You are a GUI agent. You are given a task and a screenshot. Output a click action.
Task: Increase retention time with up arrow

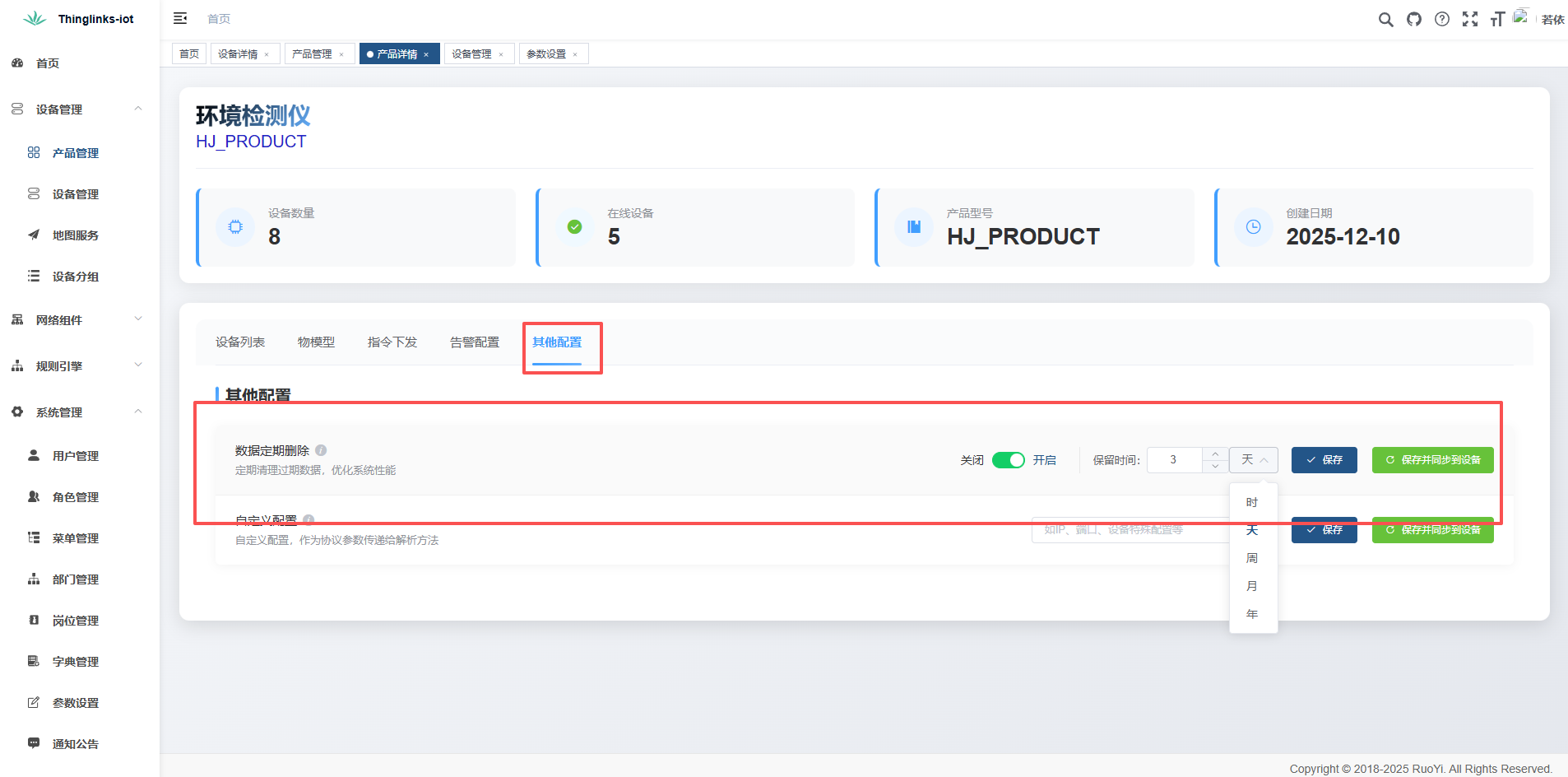tap(1215, 454)
